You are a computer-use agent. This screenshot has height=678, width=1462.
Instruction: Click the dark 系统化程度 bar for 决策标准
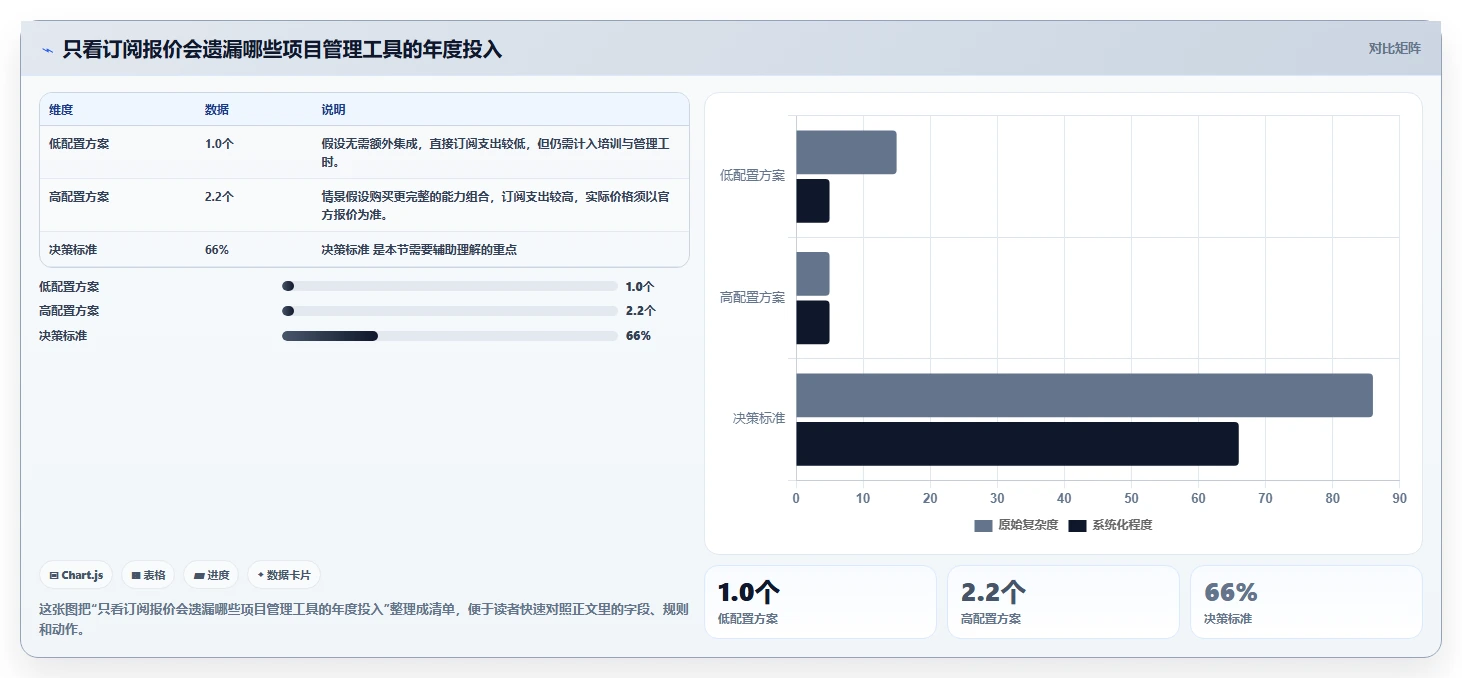coord(1017,443)
